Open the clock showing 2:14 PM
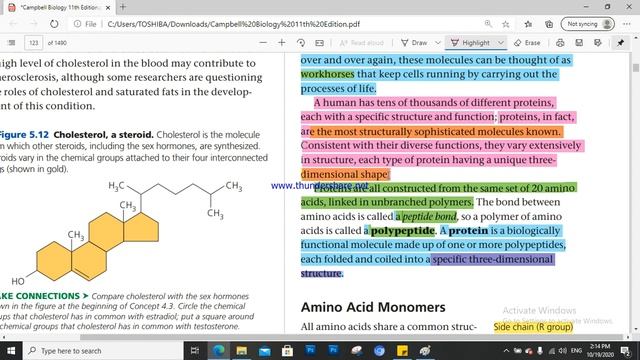Screen dimensions: 640x360 pos(600,351)
